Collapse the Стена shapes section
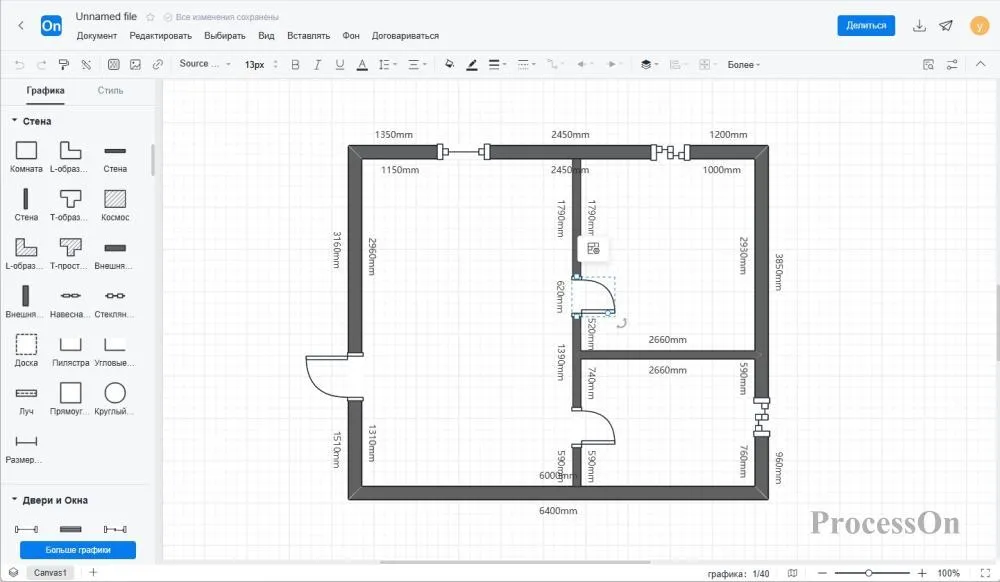This screenshot has width=1000, height=582. 14,120
